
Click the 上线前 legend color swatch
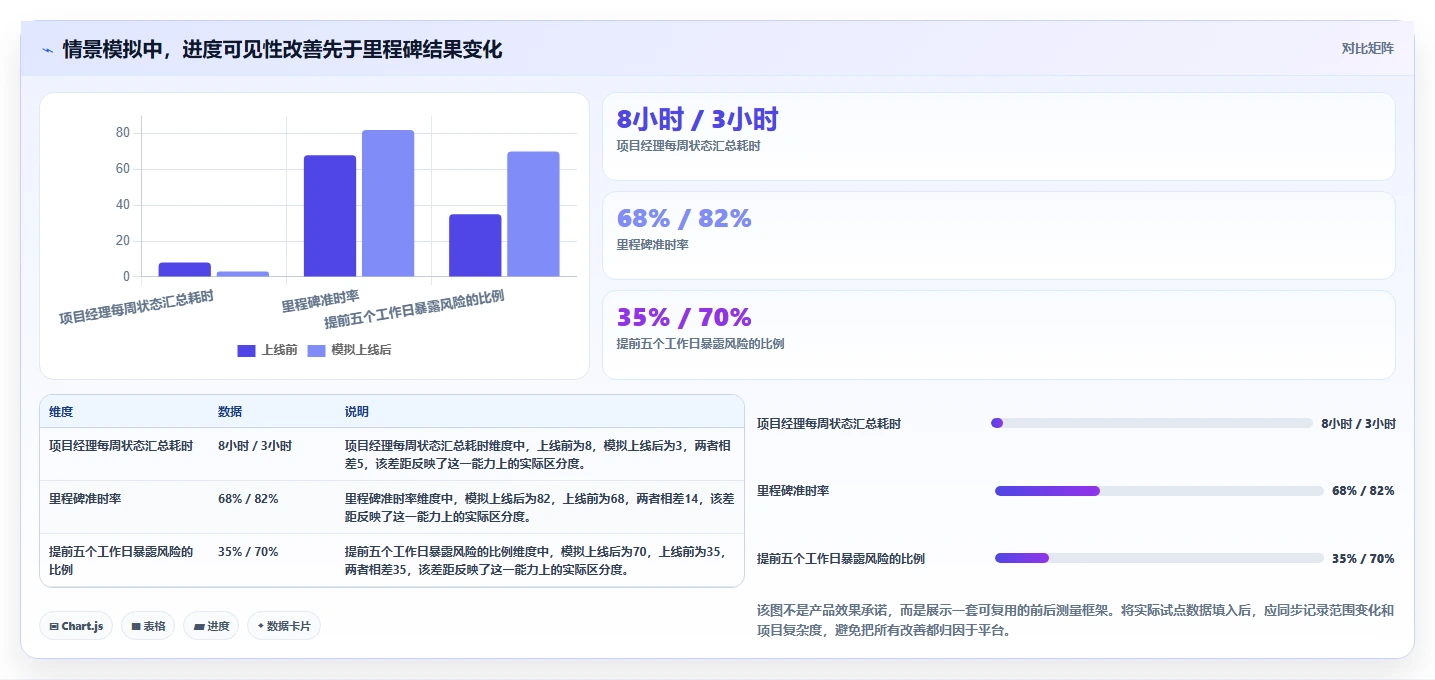pos(246,350)
